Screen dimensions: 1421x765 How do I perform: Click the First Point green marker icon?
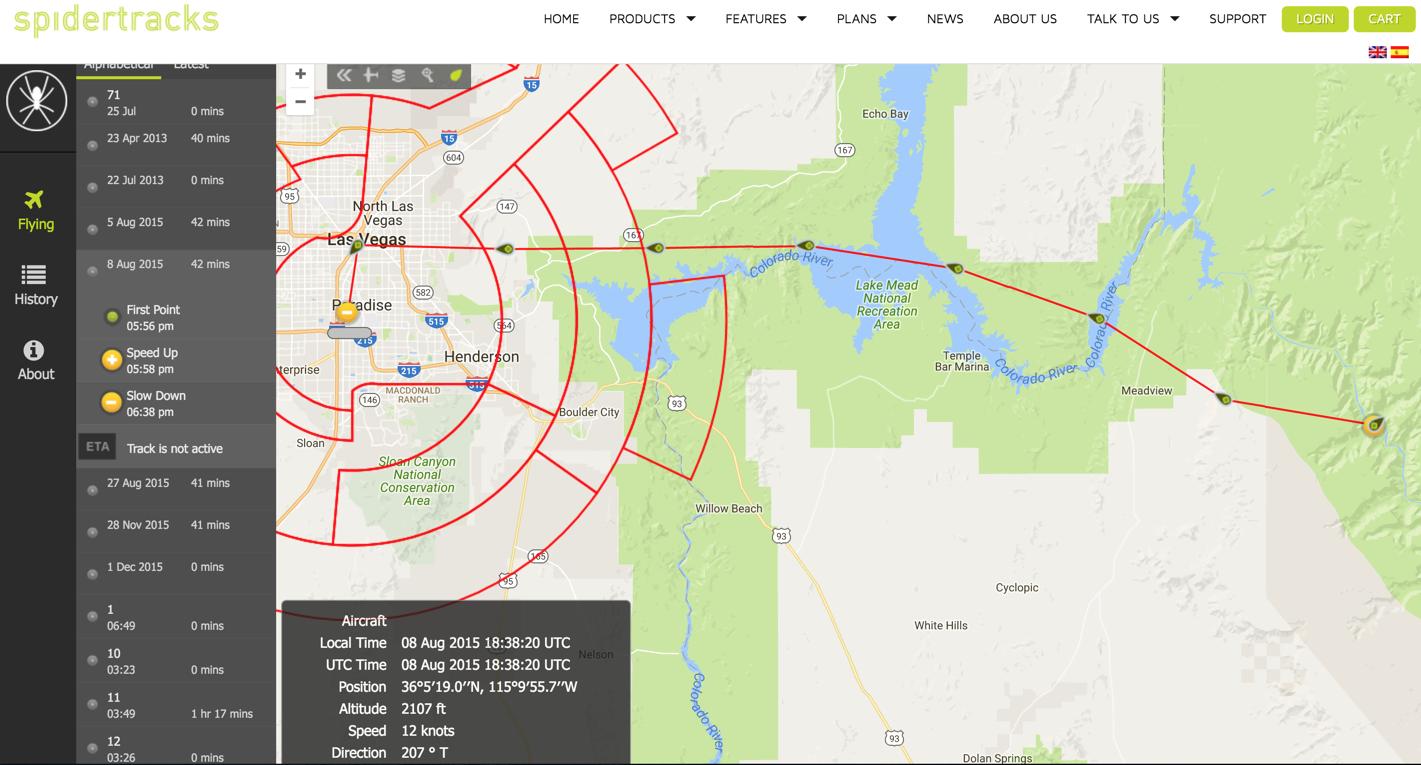[112, 317]
